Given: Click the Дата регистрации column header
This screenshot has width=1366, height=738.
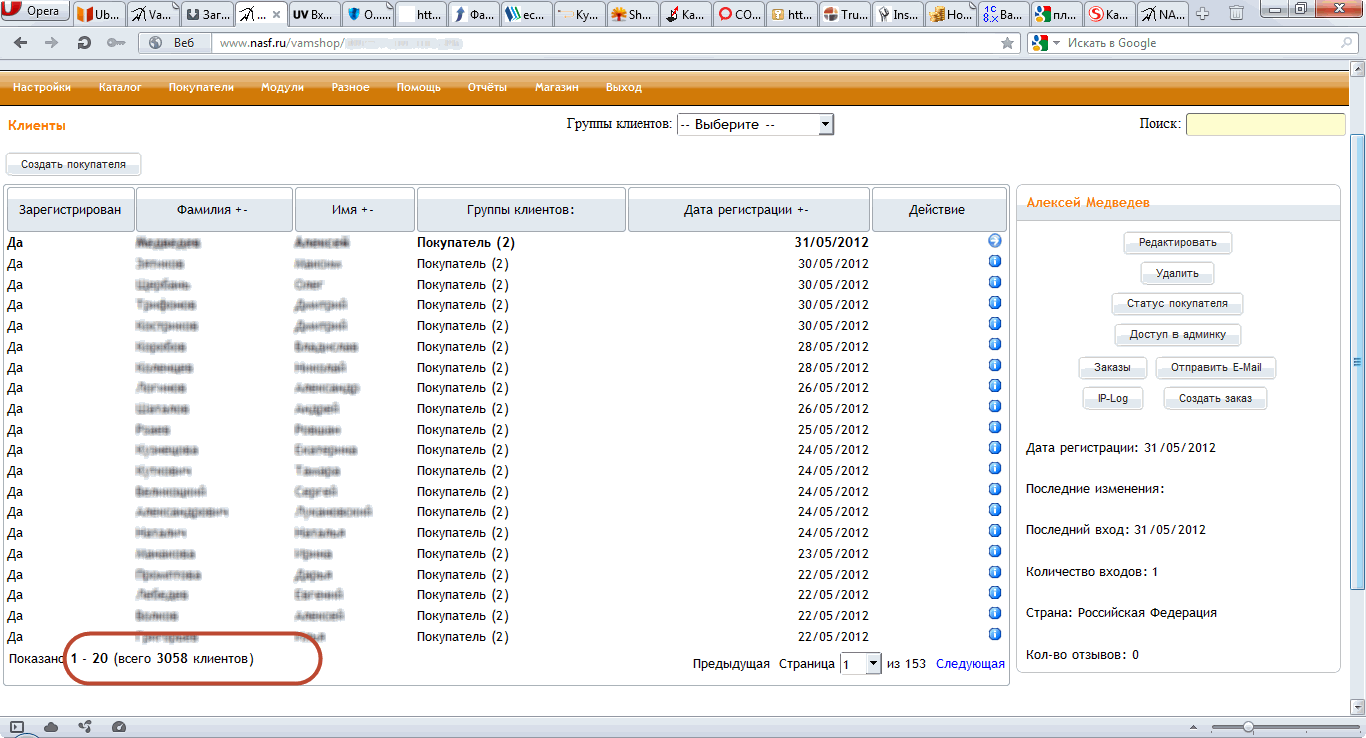Looking at the screenshot, I should [748, 210].
